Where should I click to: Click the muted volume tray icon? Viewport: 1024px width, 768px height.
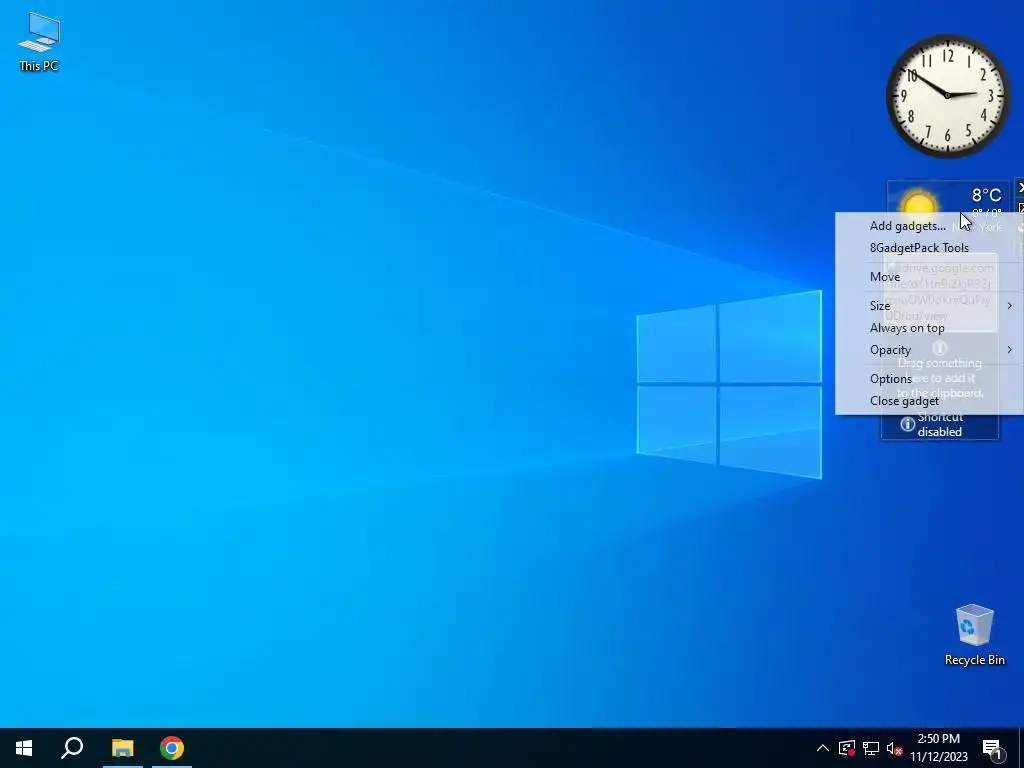894,748
